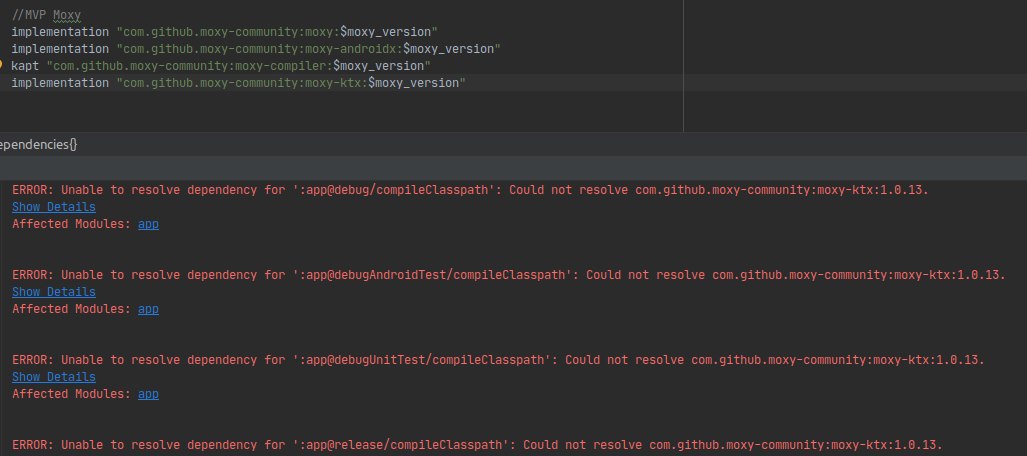Click 'Affected Modules:' label under the debugUnitTest error
The height and width of the screenshot is (456, 1027).
point(72,394)
